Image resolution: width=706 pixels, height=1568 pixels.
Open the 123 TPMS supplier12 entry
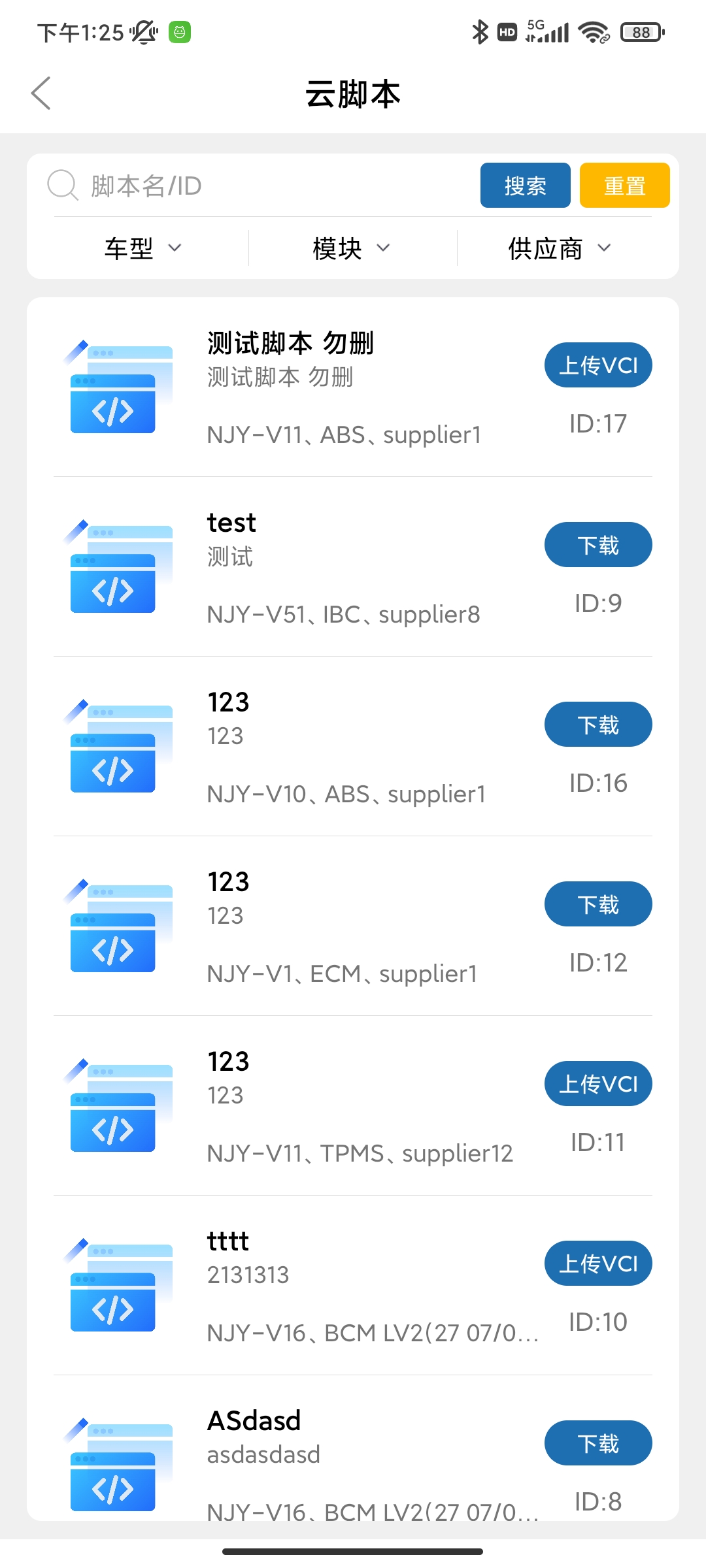(353, 1105)
